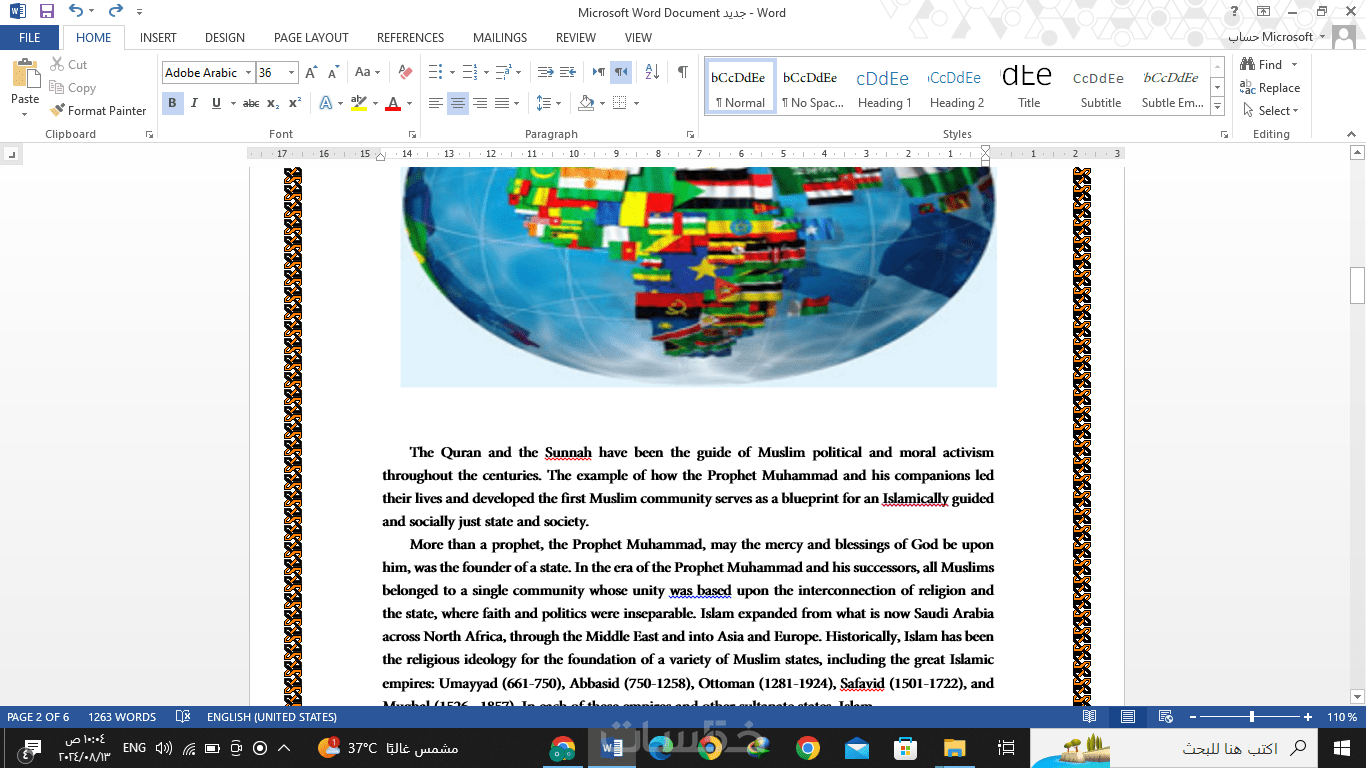This screenshot has height=768, width=1366.
Task: Redo the last action
Action: coord(115,12)
